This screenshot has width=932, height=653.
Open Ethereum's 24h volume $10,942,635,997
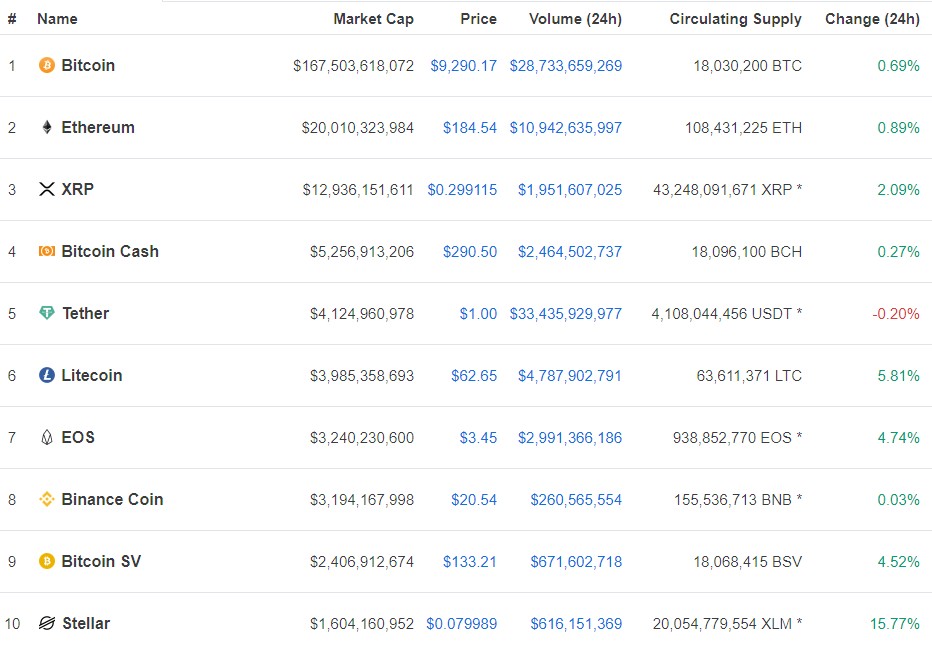pos(566,128)
